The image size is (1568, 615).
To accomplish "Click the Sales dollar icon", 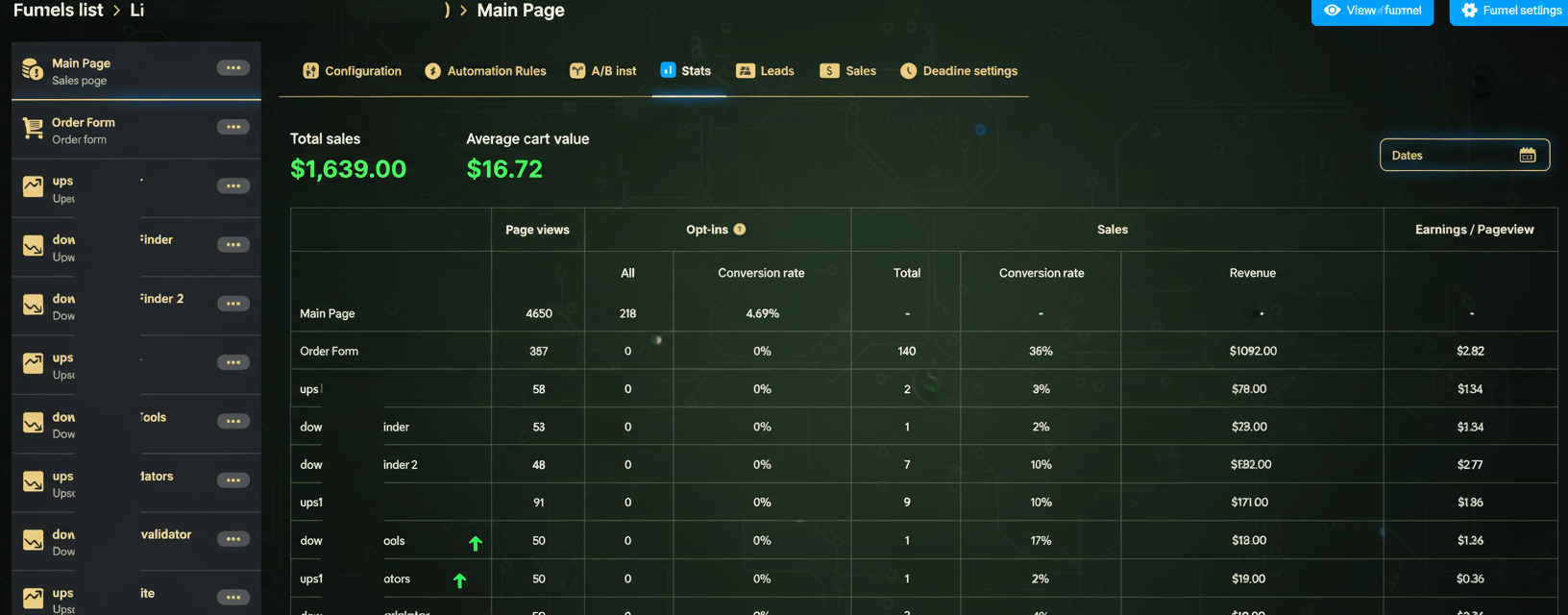I will [x=829, y=71].
